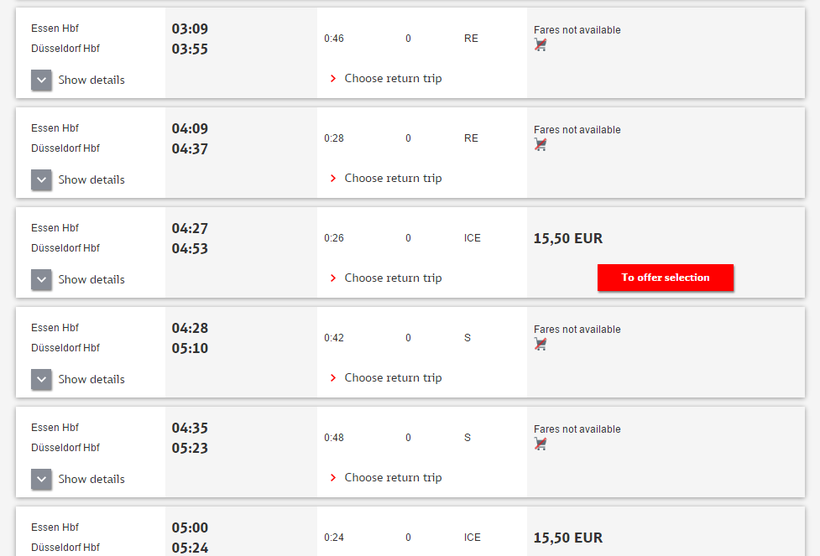Screen dimensions: 820x556
Task: Expand details for the 03:09 connection
Action: pos(41,80)
